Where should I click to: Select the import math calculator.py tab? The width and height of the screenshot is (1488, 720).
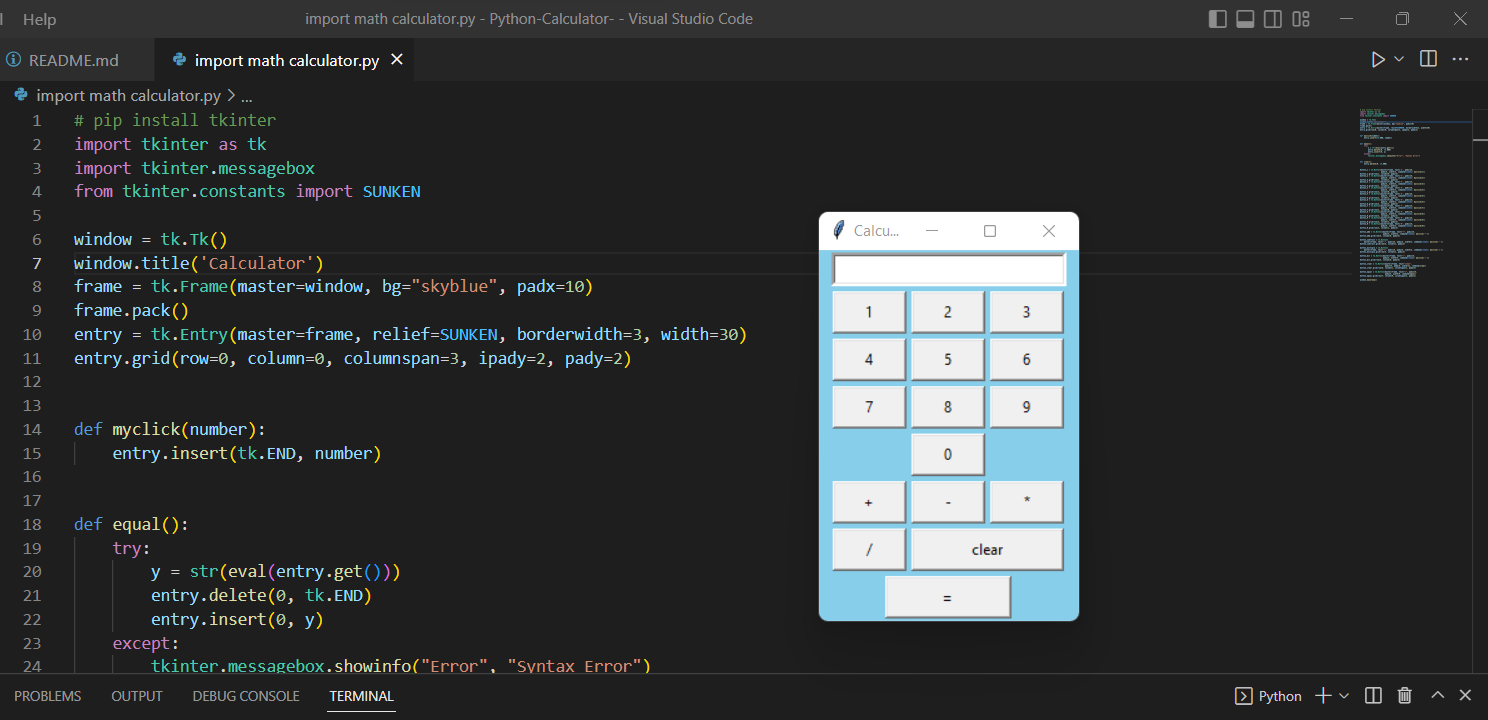(287, 60)
